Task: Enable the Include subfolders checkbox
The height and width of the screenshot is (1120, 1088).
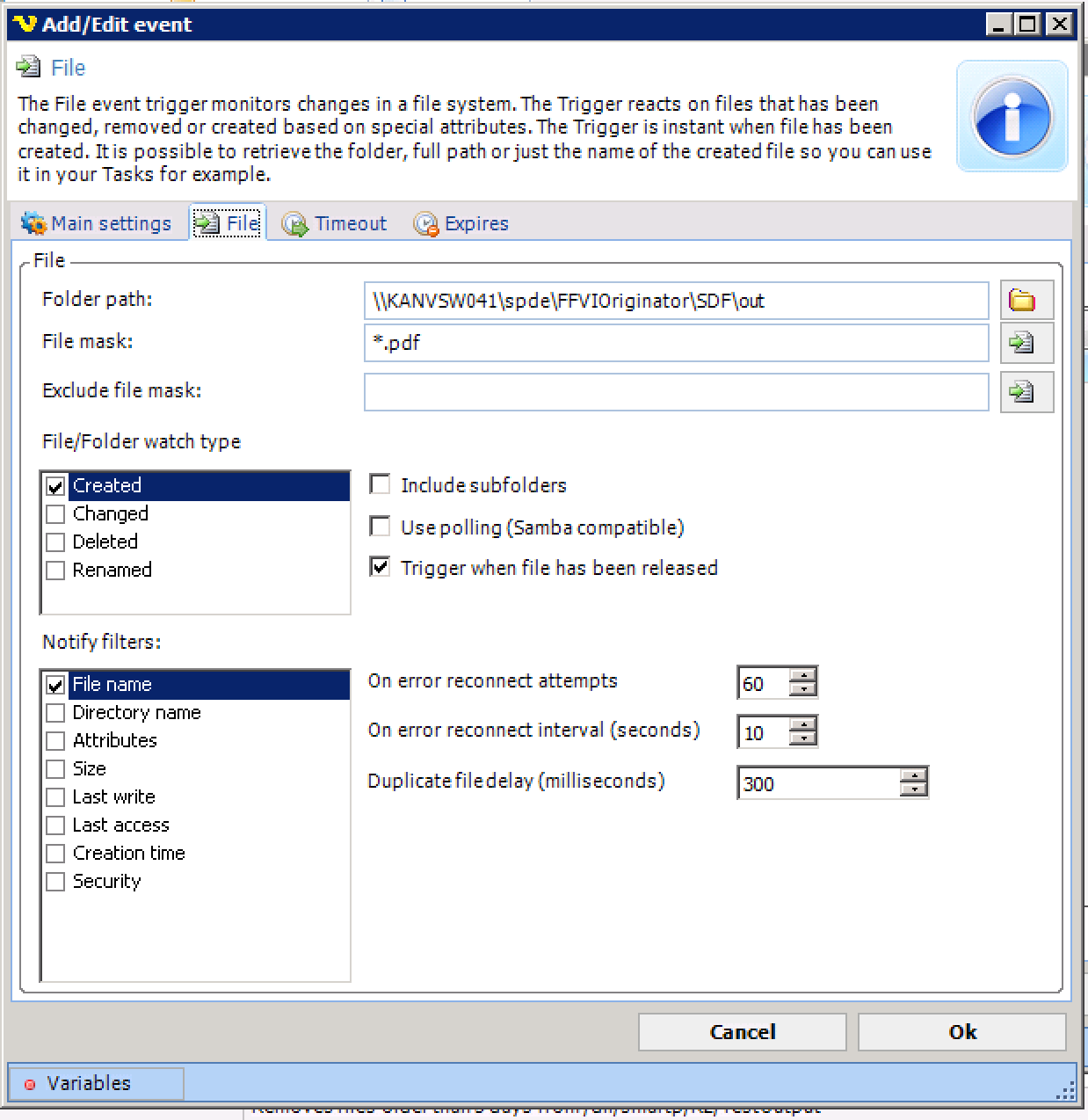Action: pos(380,484)
